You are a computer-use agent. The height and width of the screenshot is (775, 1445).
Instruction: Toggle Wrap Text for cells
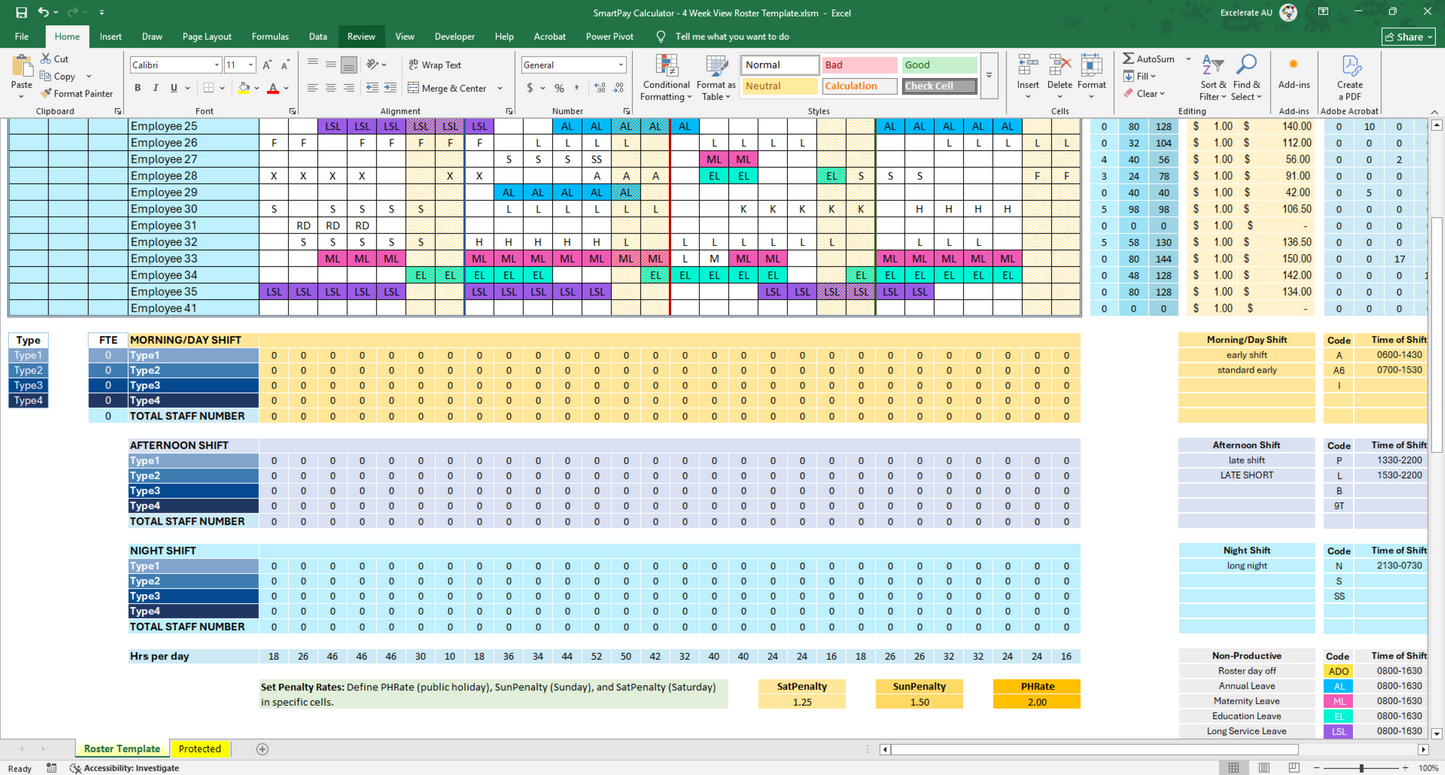click(x=434, y=65)
